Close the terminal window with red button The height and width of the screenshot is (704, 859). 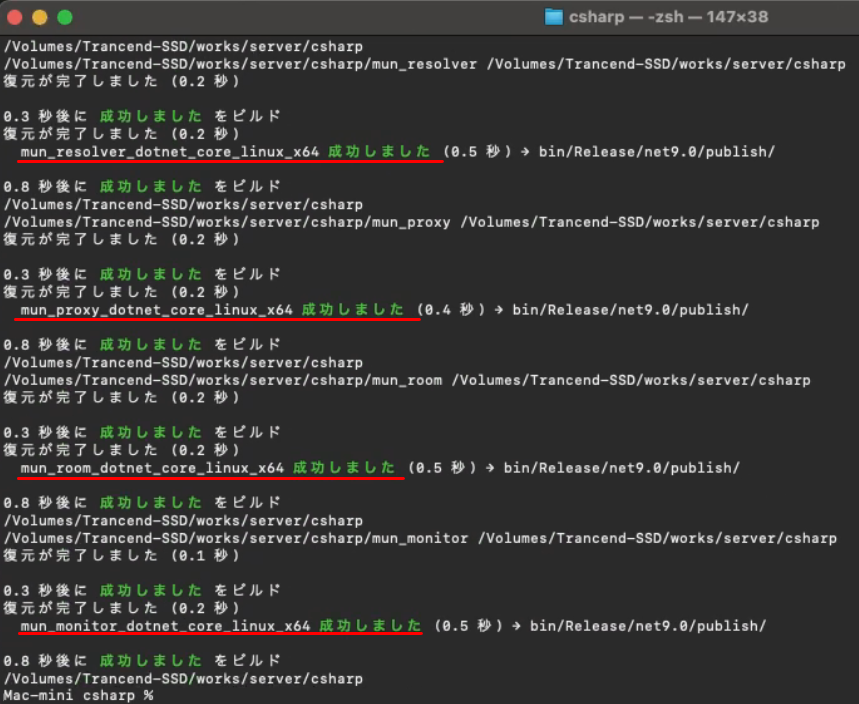(17, 17)
